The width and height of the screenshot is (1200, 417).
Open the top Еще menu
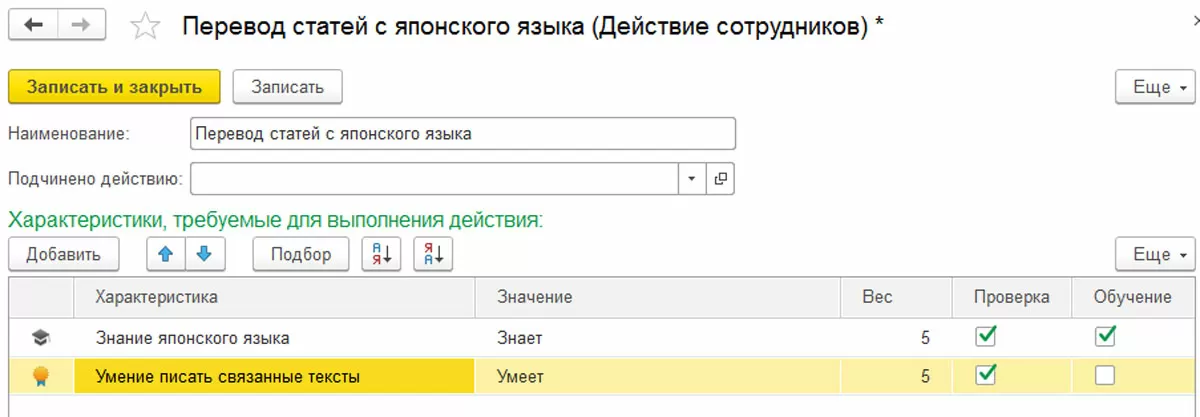tap(1155, 87)
